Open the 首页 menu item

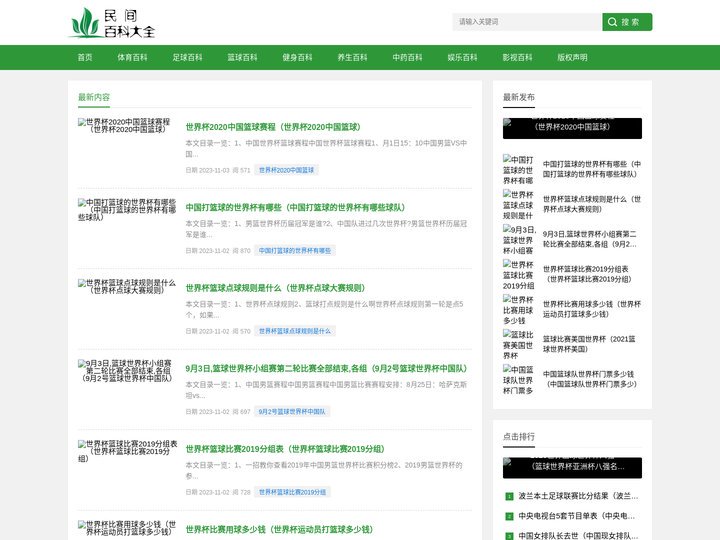click(85, 57)
